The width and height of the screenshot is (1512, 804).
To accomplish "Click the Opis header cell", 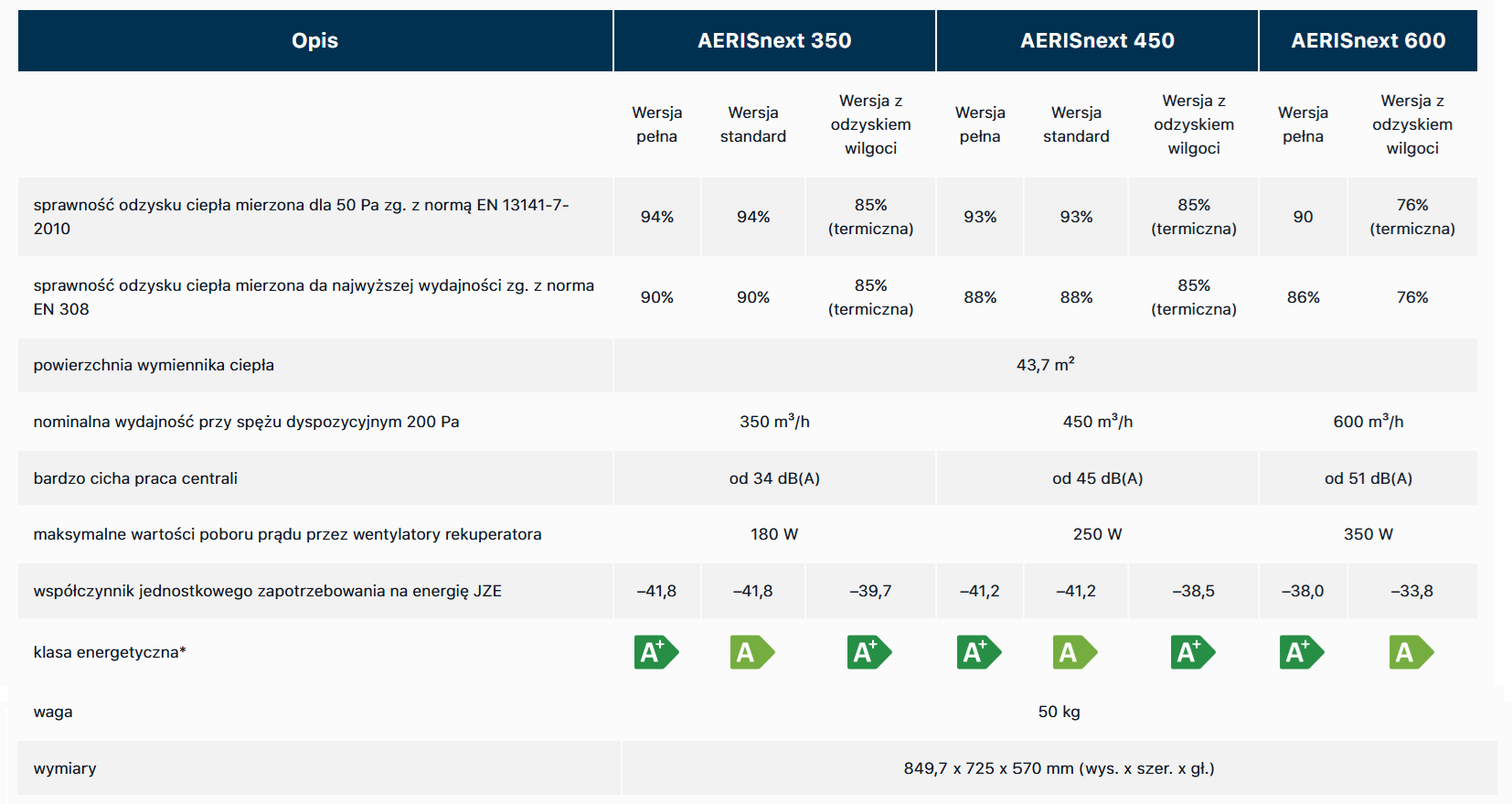I will (314, 40).
